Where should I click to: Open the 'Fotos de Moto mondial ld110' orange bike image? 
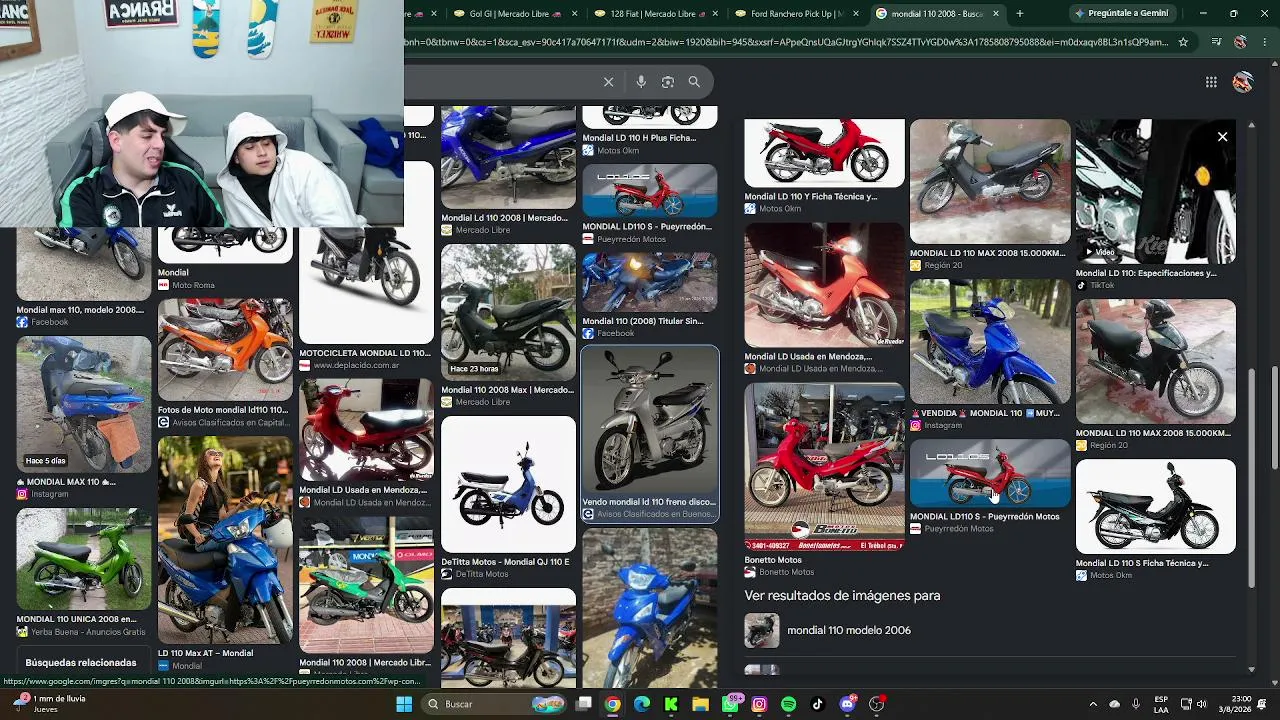coord(225,349)
